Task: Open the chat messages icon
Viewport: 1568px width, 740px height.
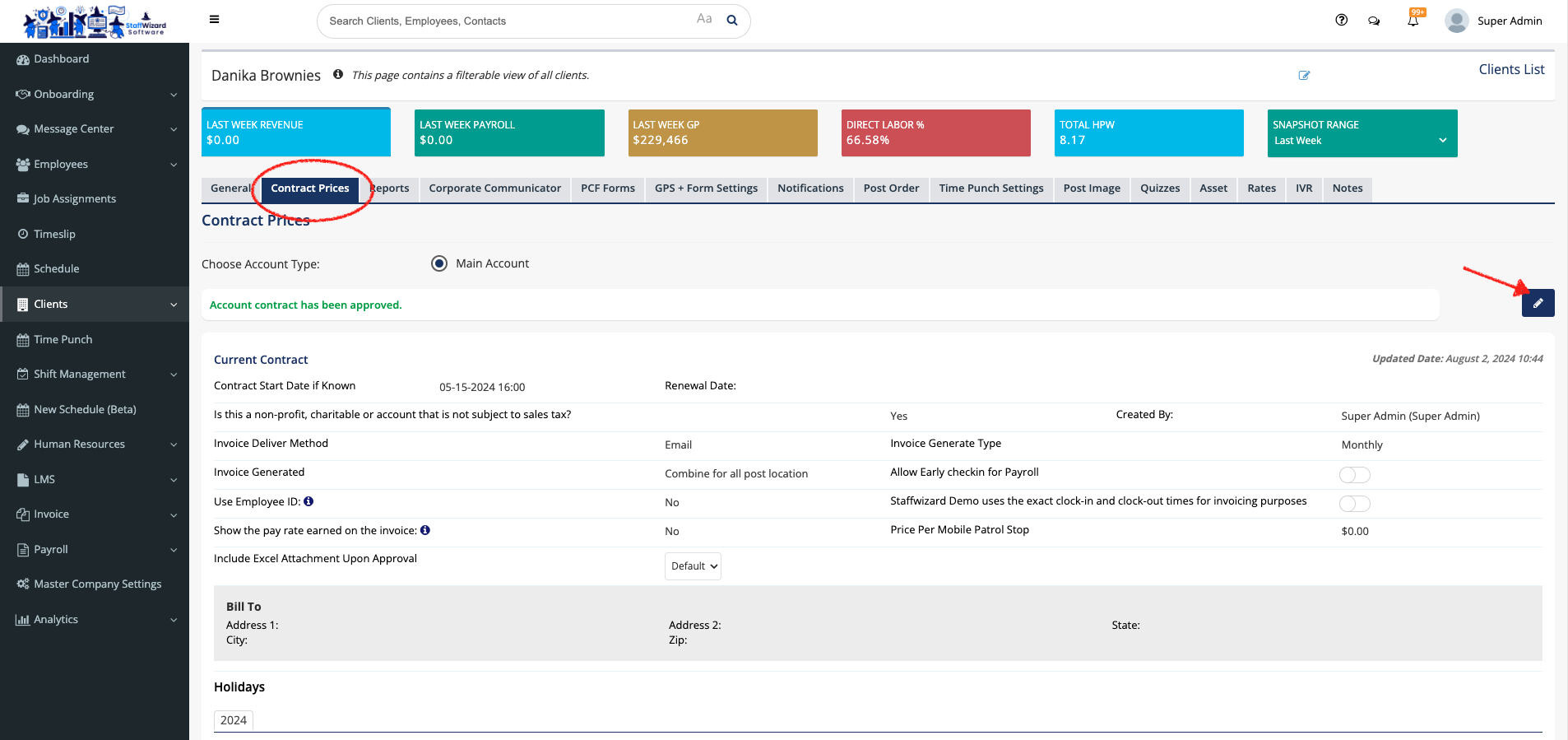Action: [1374, 21]
